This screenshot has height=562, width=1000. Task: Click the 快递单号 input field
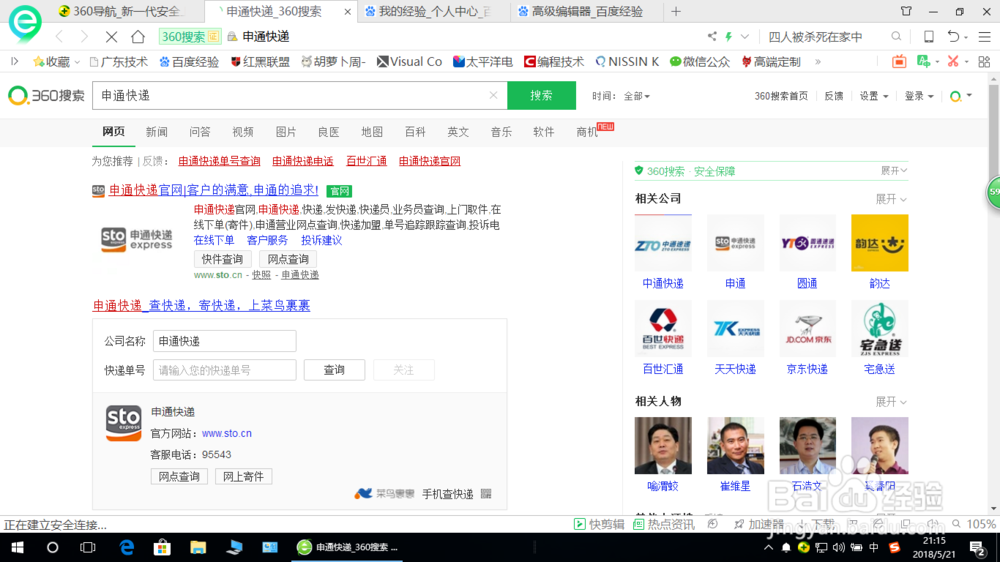(x=224, y=370)
